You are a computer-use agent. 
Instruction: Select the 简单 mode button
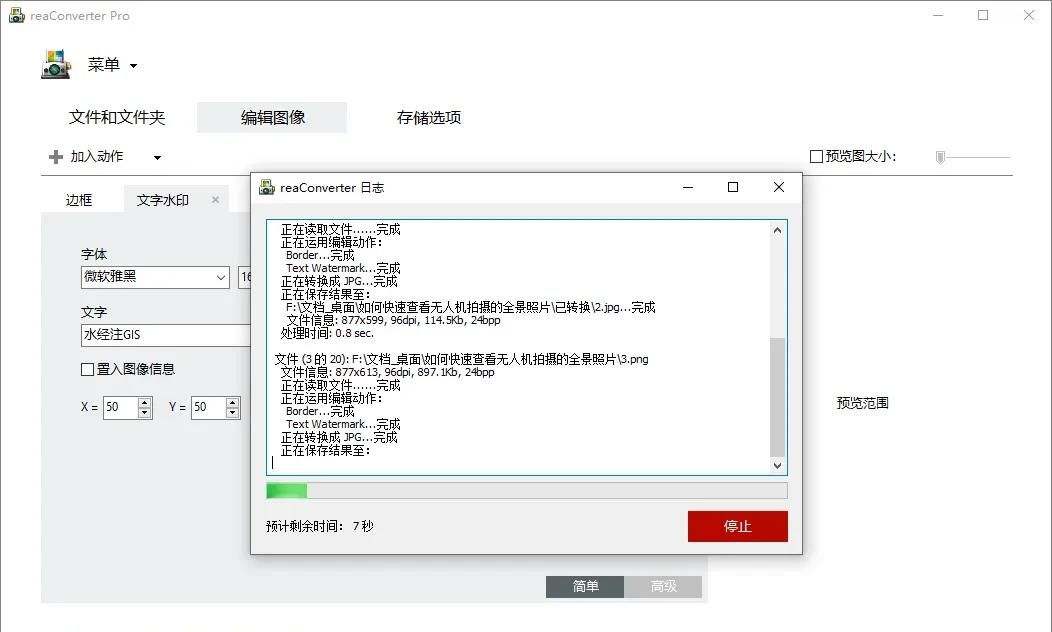pyautogui.click(x=584, y=587)
